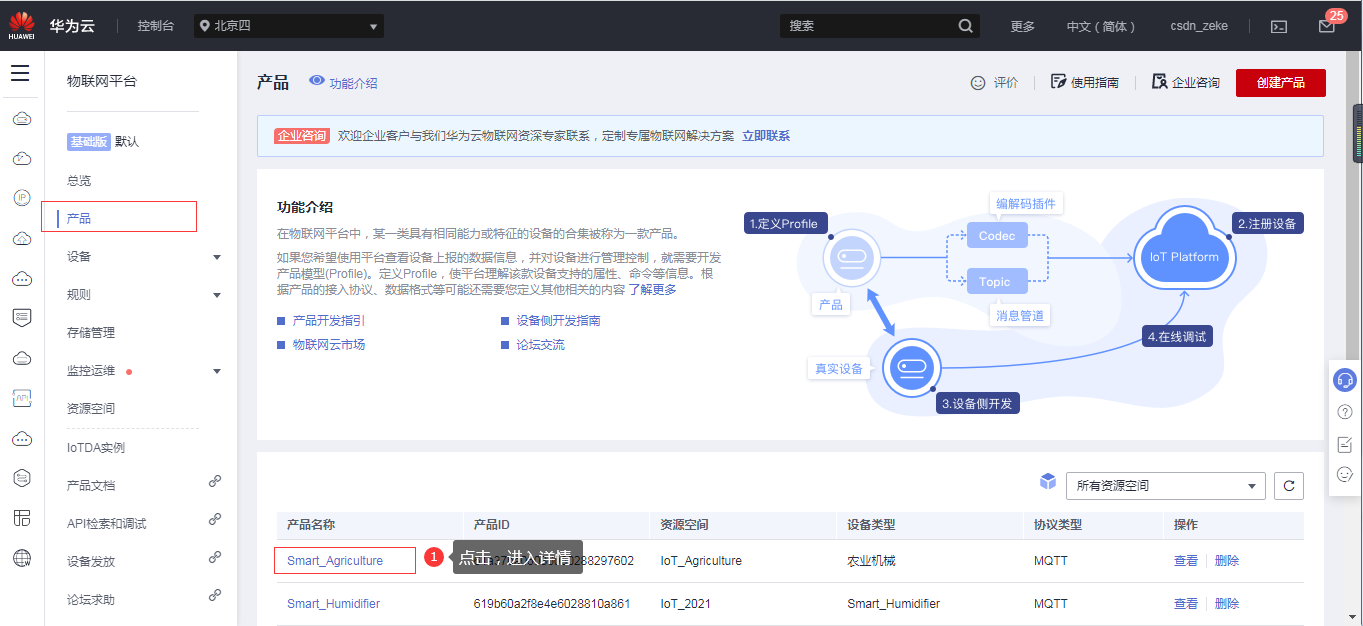Open the csdn_zeke account menu

[x=1199, y=27]
